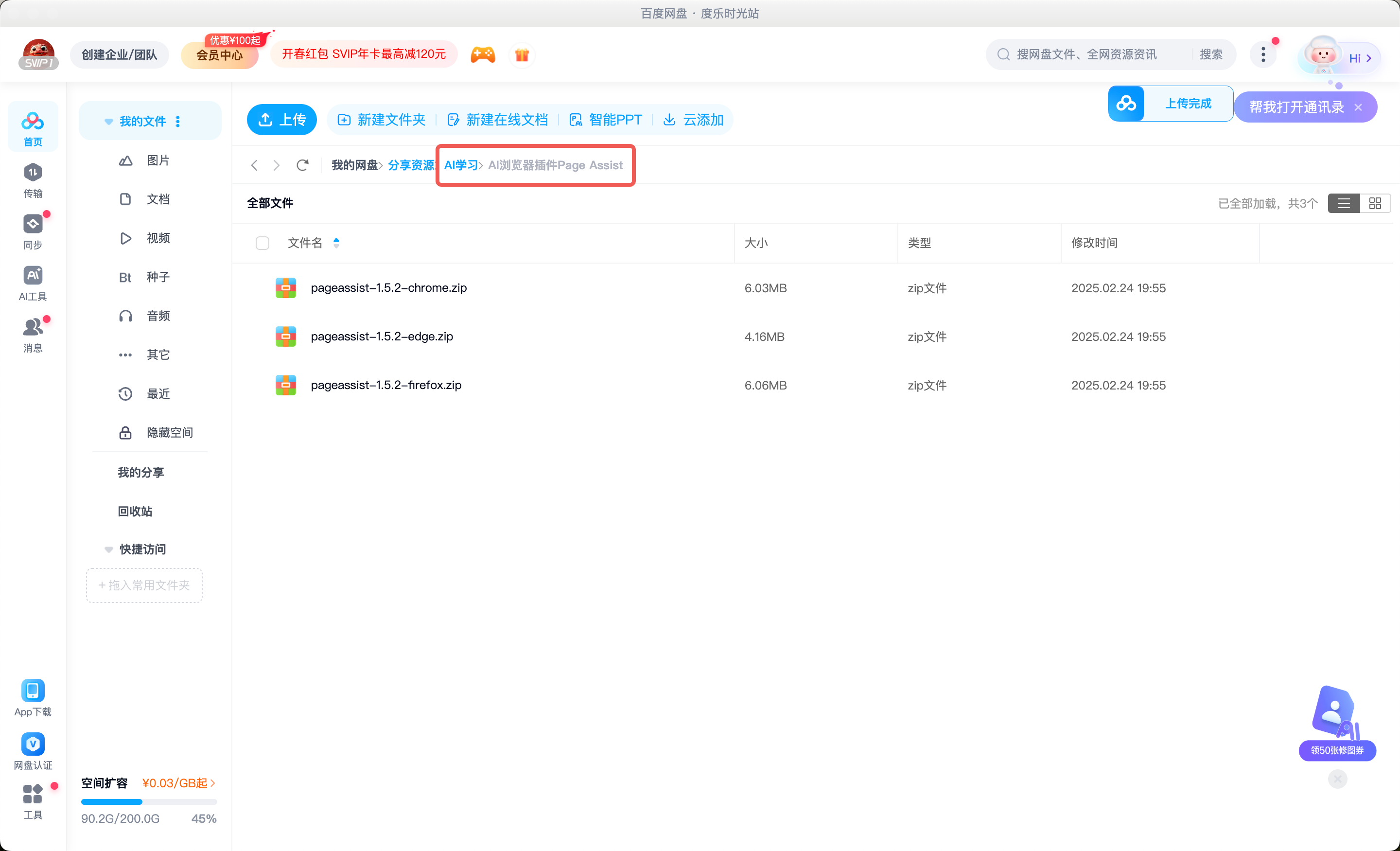Navigate to 分享资源 breadcrumb
Image resolution: width=1400 pixels, height=851 pixels.
tap(411, 165)
